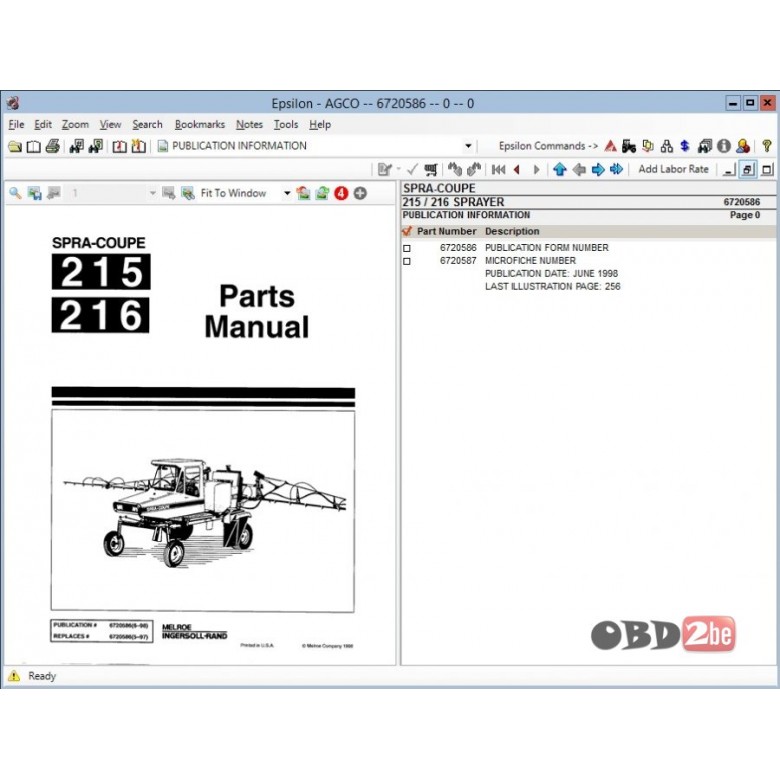Click the blue dollar sign pricing icon
The width and height of the screenshot is (780, 780).
(685, 146)
